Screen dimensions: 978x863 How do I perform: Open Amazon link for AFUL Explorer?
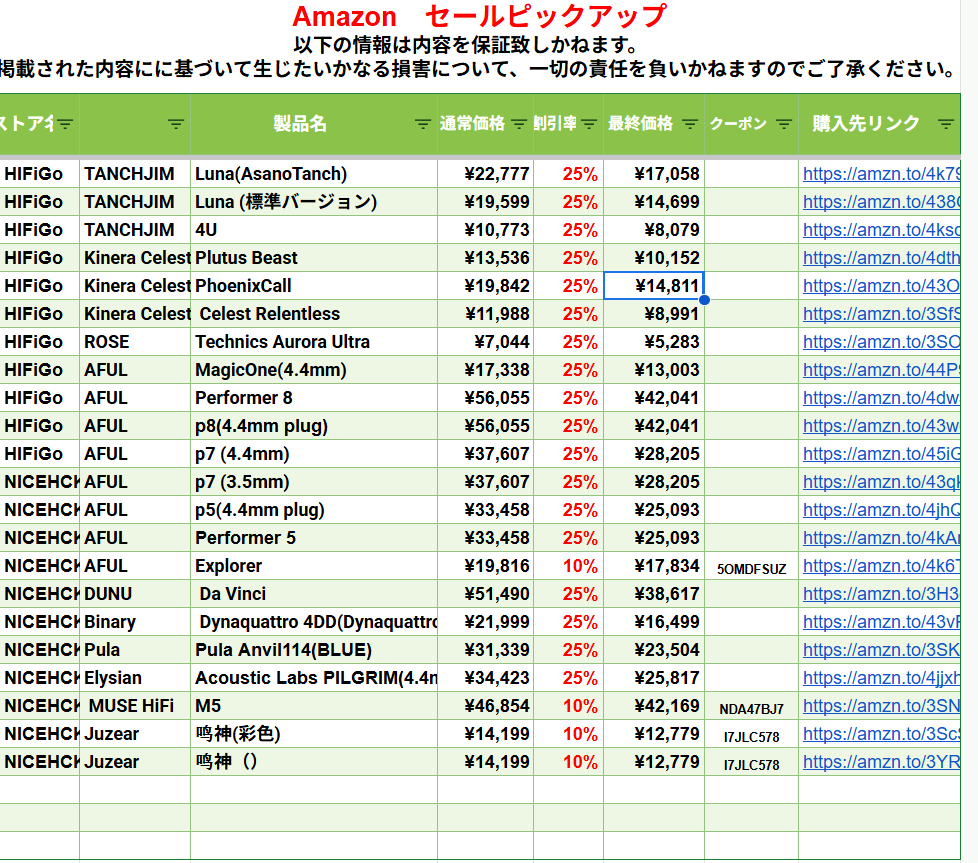(881, 566)
